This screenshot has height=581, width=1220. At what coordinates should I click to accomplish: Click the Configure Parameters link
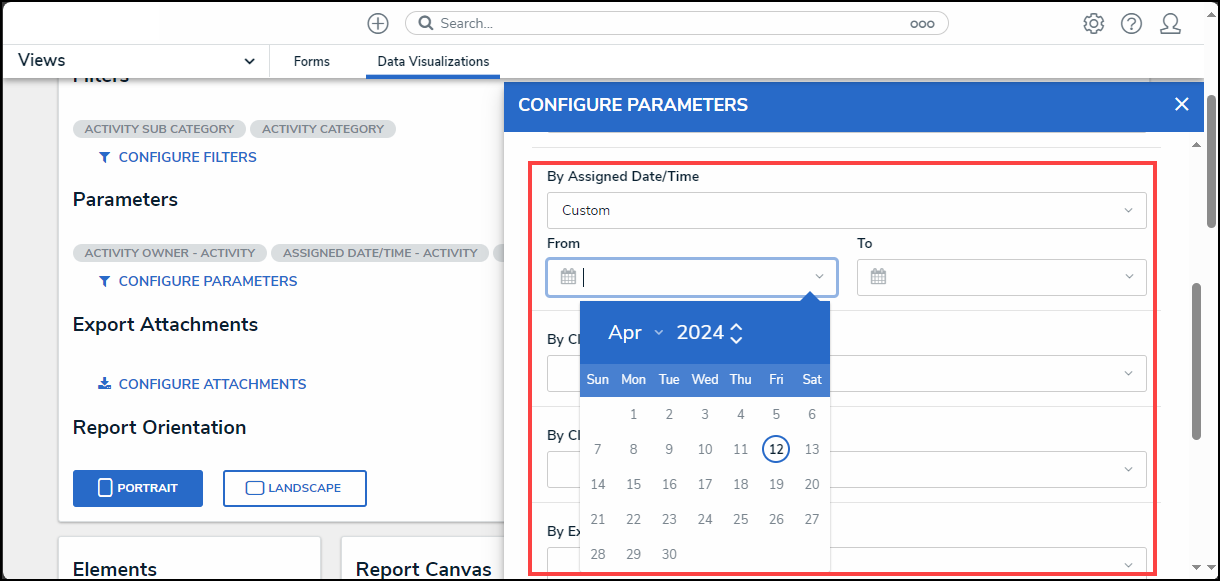[208, 281]
